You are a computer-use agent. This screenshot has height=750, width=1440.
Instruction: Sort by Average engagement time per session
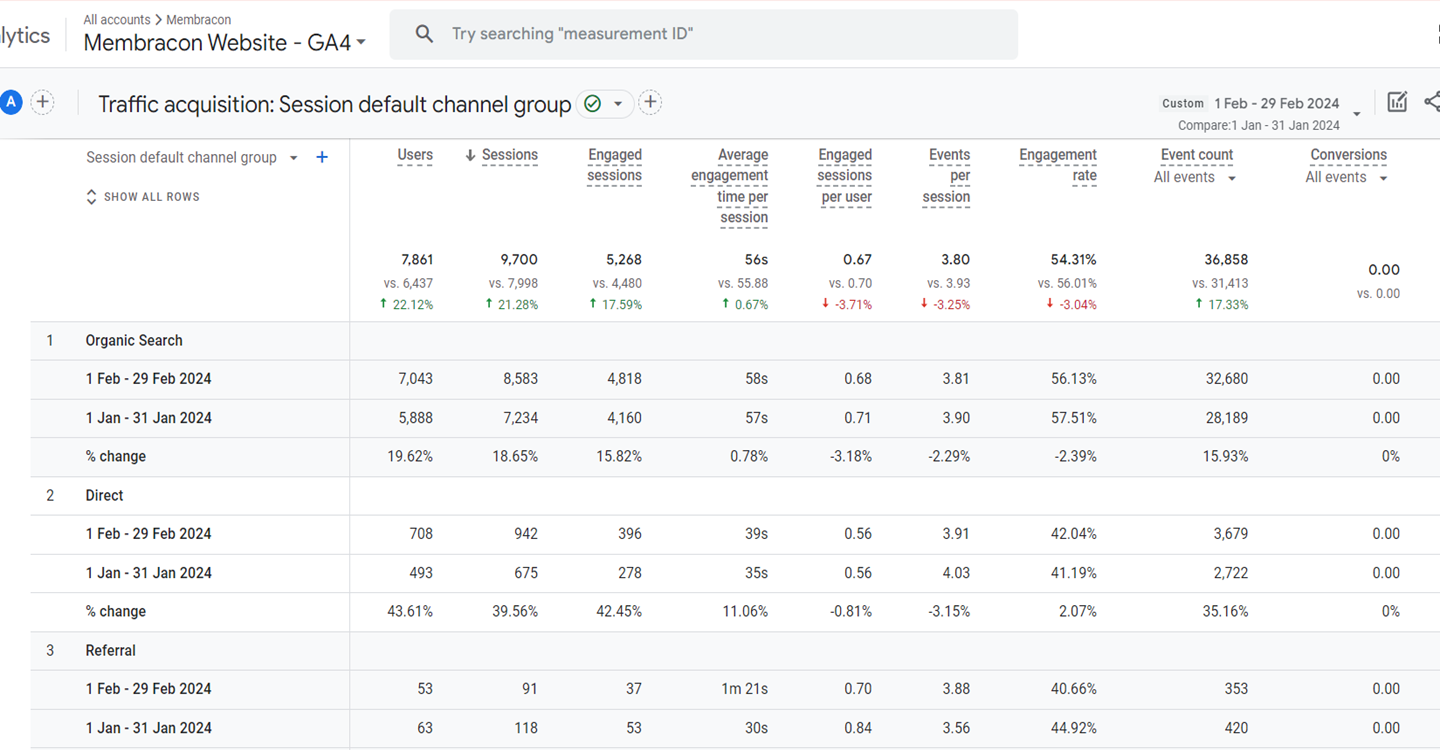[730, 186]
